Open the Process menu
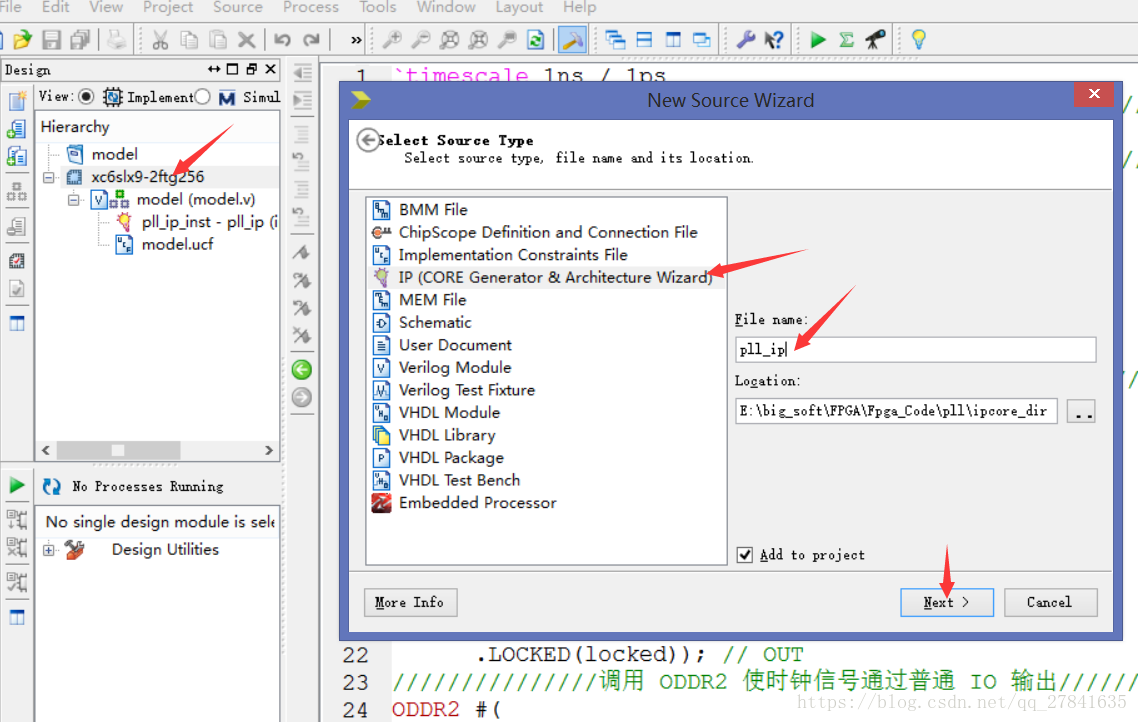The height and width of the screenshot is (722, 1138). (311, 7)
